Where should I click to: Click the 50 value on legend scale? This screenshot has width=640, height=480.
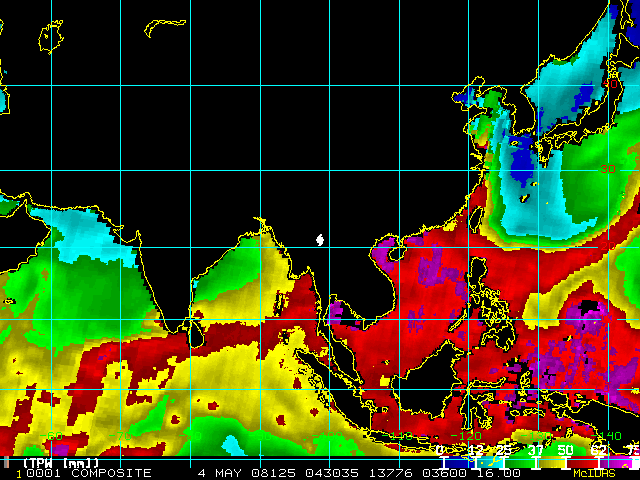pos(565,450)
